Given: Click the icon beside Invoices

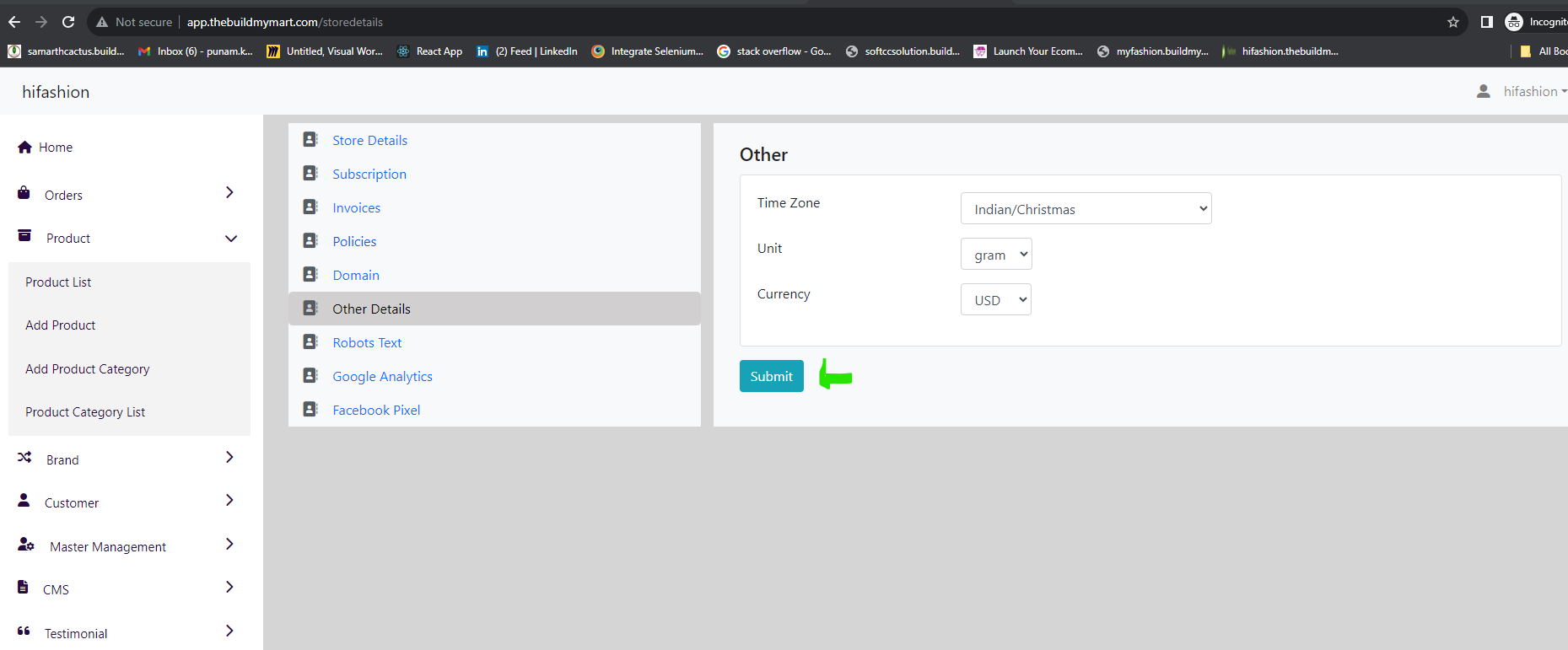Looking at the screenshot, I should tap(310, 207).
